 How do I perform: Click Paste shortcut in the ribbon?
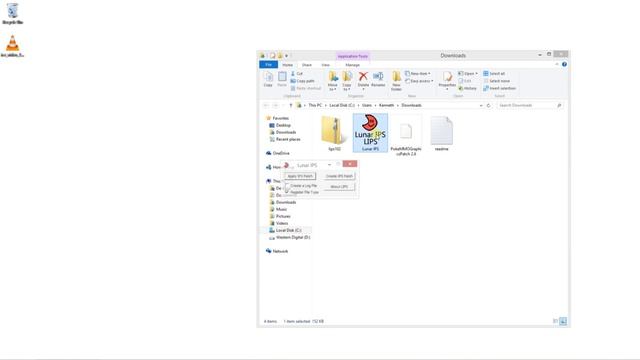(x=306, y=88)
